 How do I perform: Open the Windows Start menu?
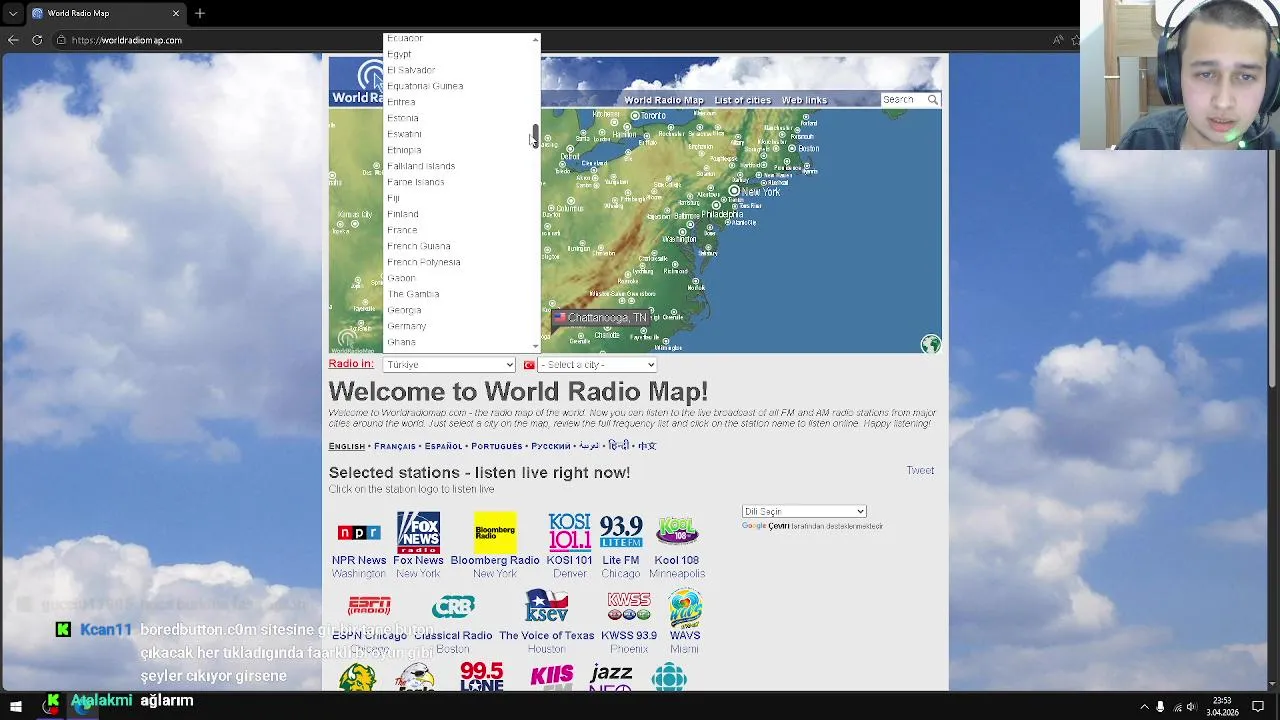pyautogui.click(x=16, y=706)
